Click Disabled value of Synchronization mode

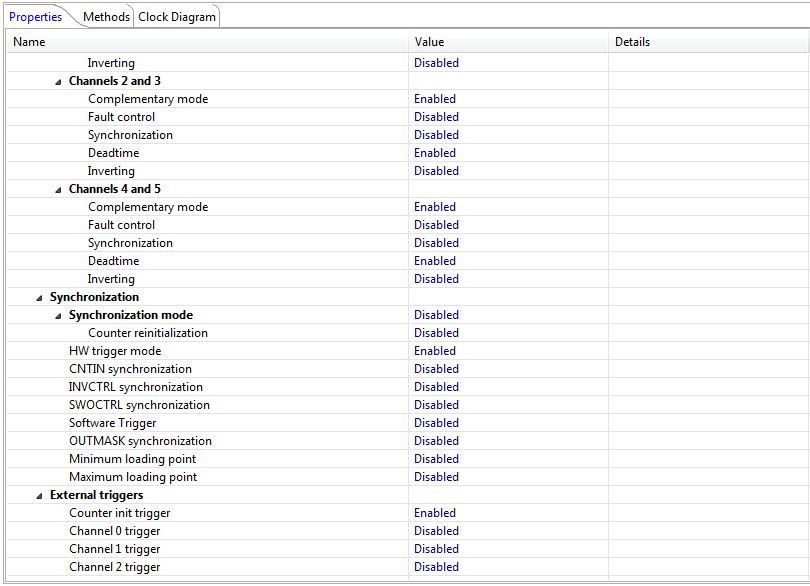coord(437,315)
